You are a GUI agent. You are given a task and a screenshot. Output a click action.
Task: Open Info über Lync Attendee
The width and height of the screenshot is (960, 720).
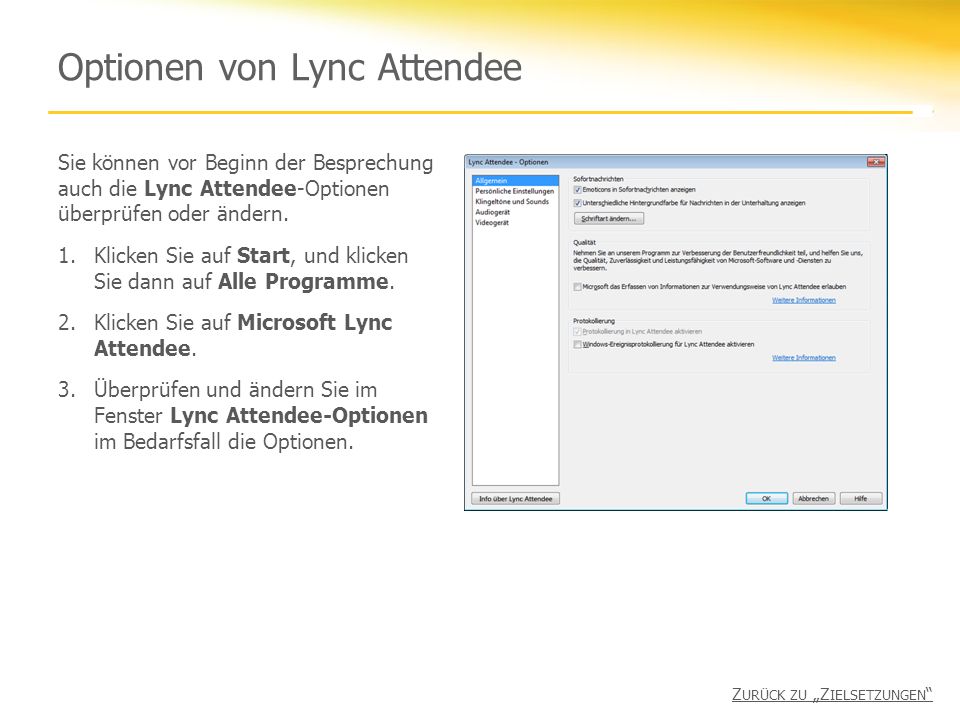click(516, 499)
